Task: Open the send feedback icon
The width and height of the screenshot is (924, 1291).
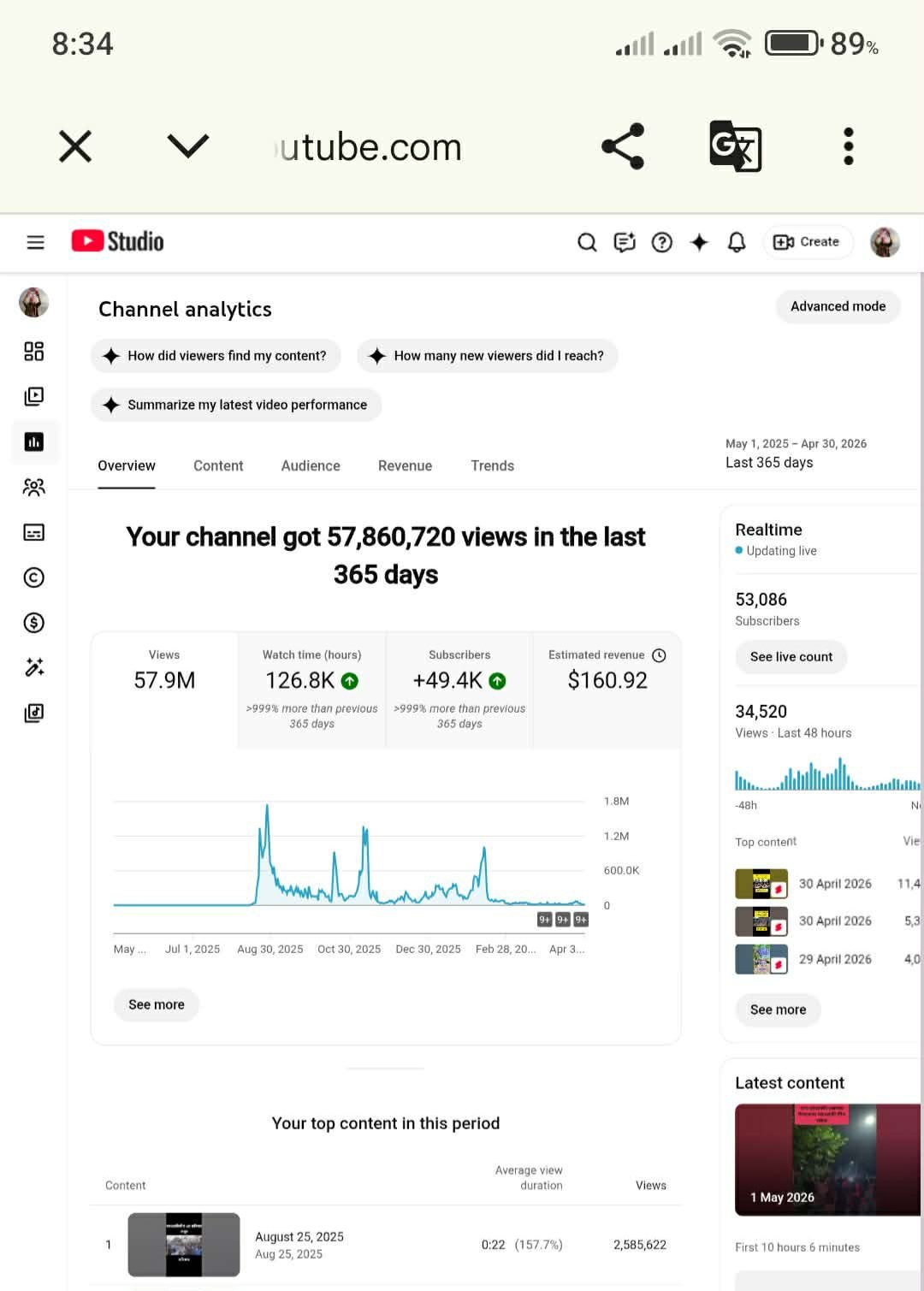Action: click(625, 242)
